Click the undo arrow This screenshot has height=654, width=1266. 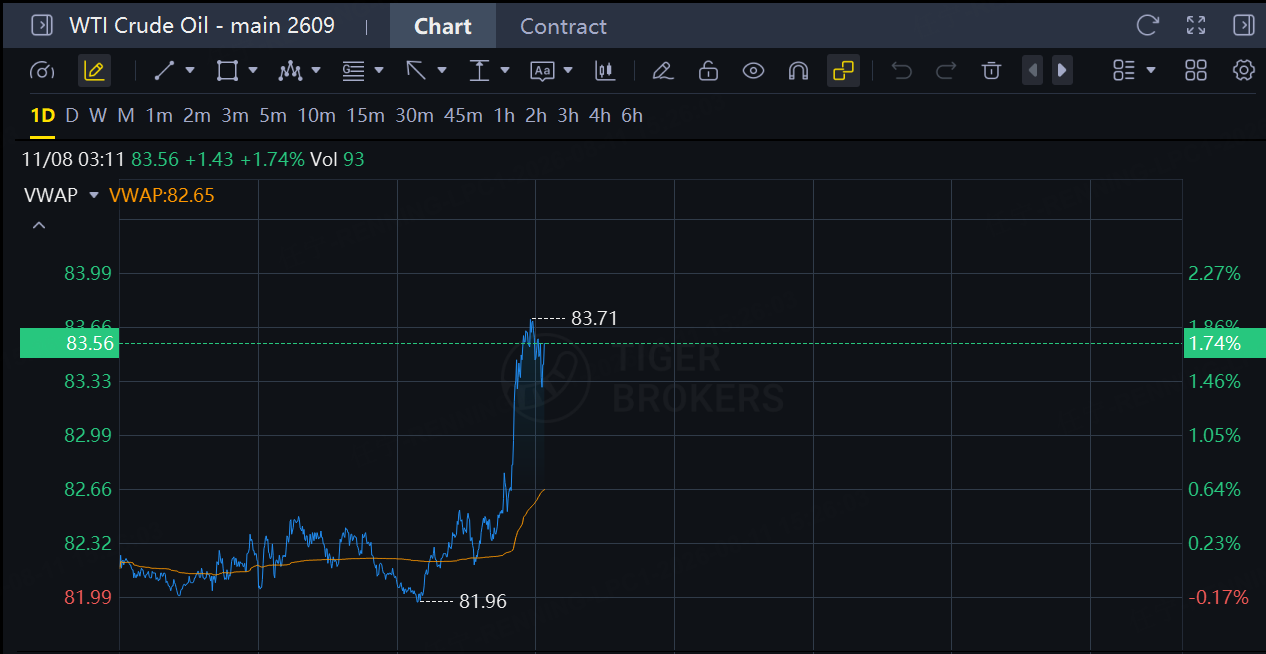point(901,70)
